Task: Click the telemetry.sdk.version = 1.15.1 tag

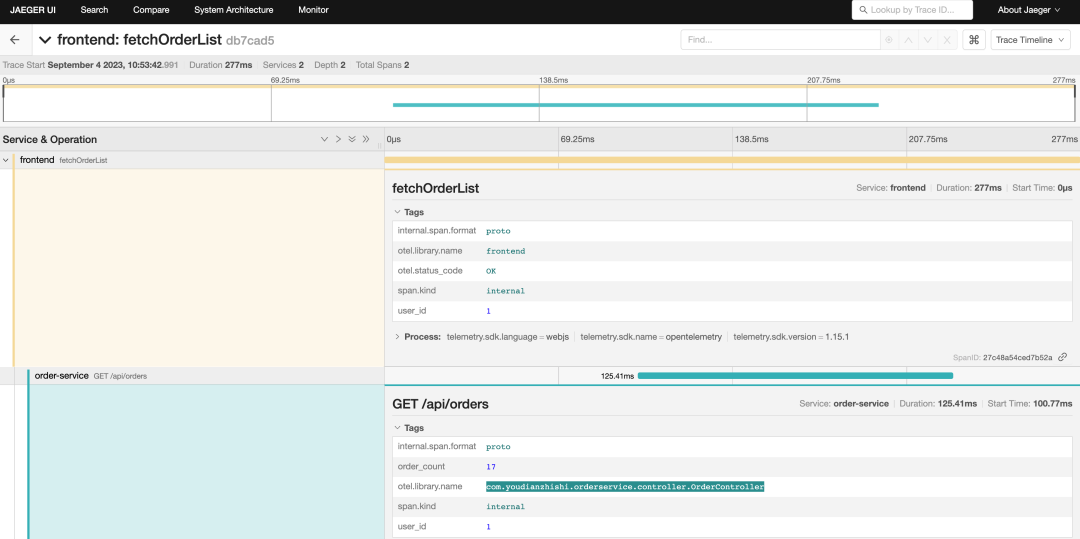Action: tap(791, 337)
